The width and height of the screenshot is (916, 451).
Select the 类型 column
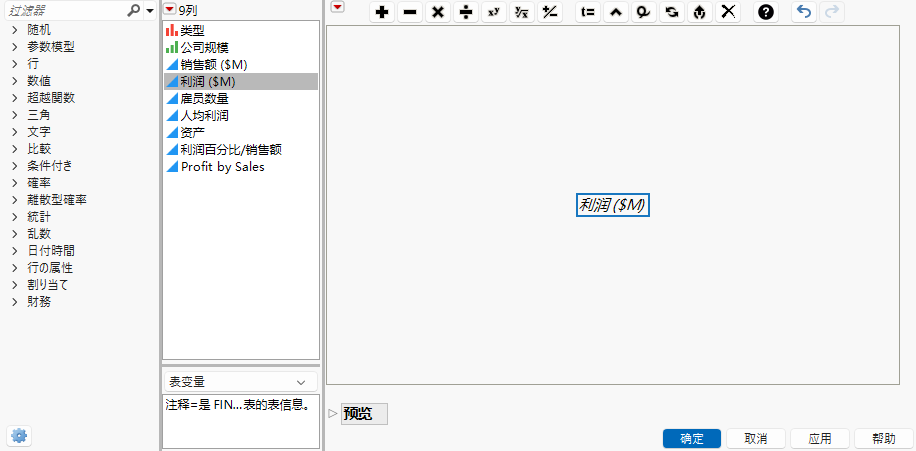(x=241, y=30)
